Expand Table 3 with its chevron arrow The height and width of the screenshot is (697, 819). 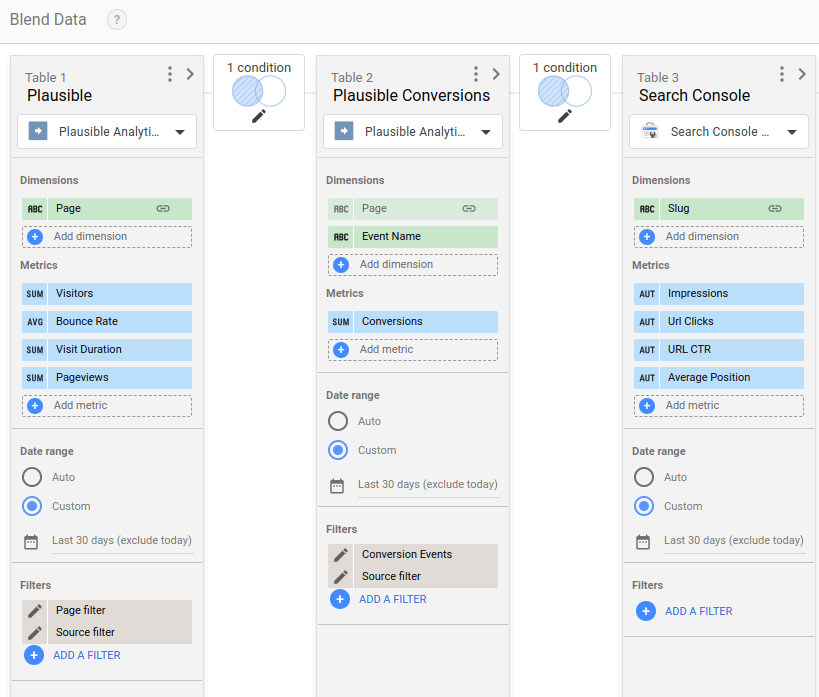[800, 76]
